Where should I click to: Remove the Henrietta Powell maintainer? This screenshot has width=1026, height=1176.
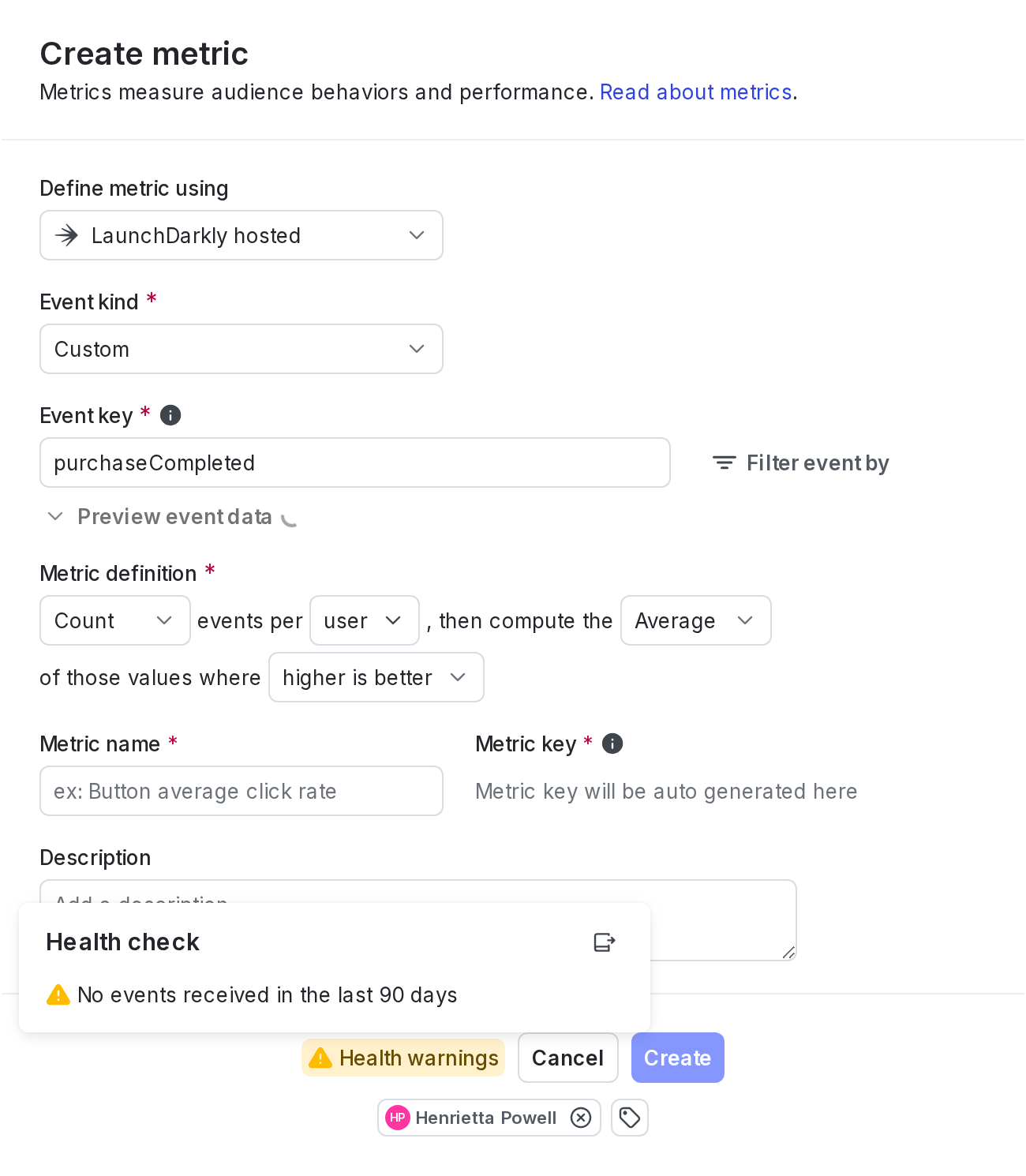(x=581, y=1118)
